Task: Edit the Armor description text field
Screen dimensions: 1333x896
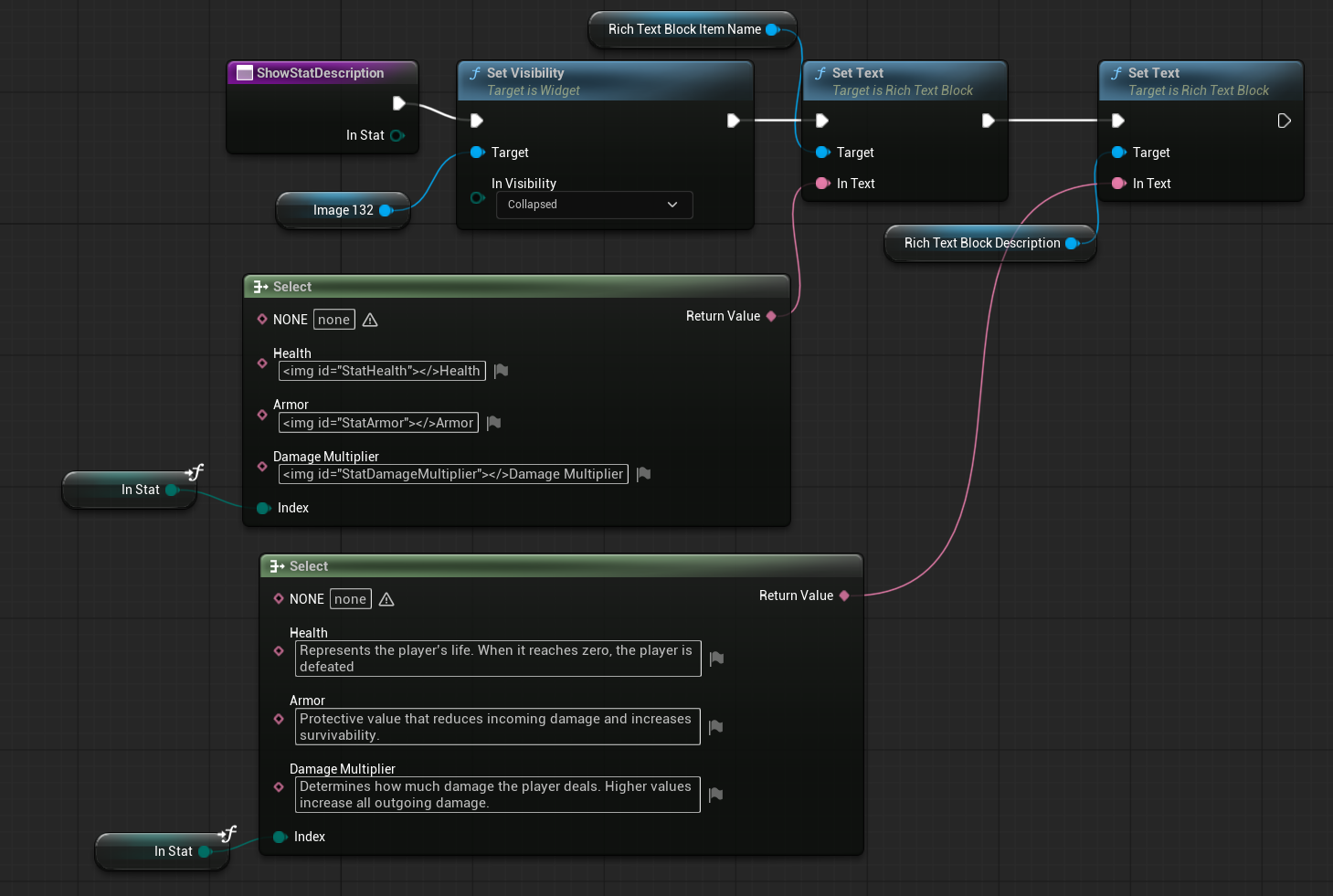Action: (497, 727)
